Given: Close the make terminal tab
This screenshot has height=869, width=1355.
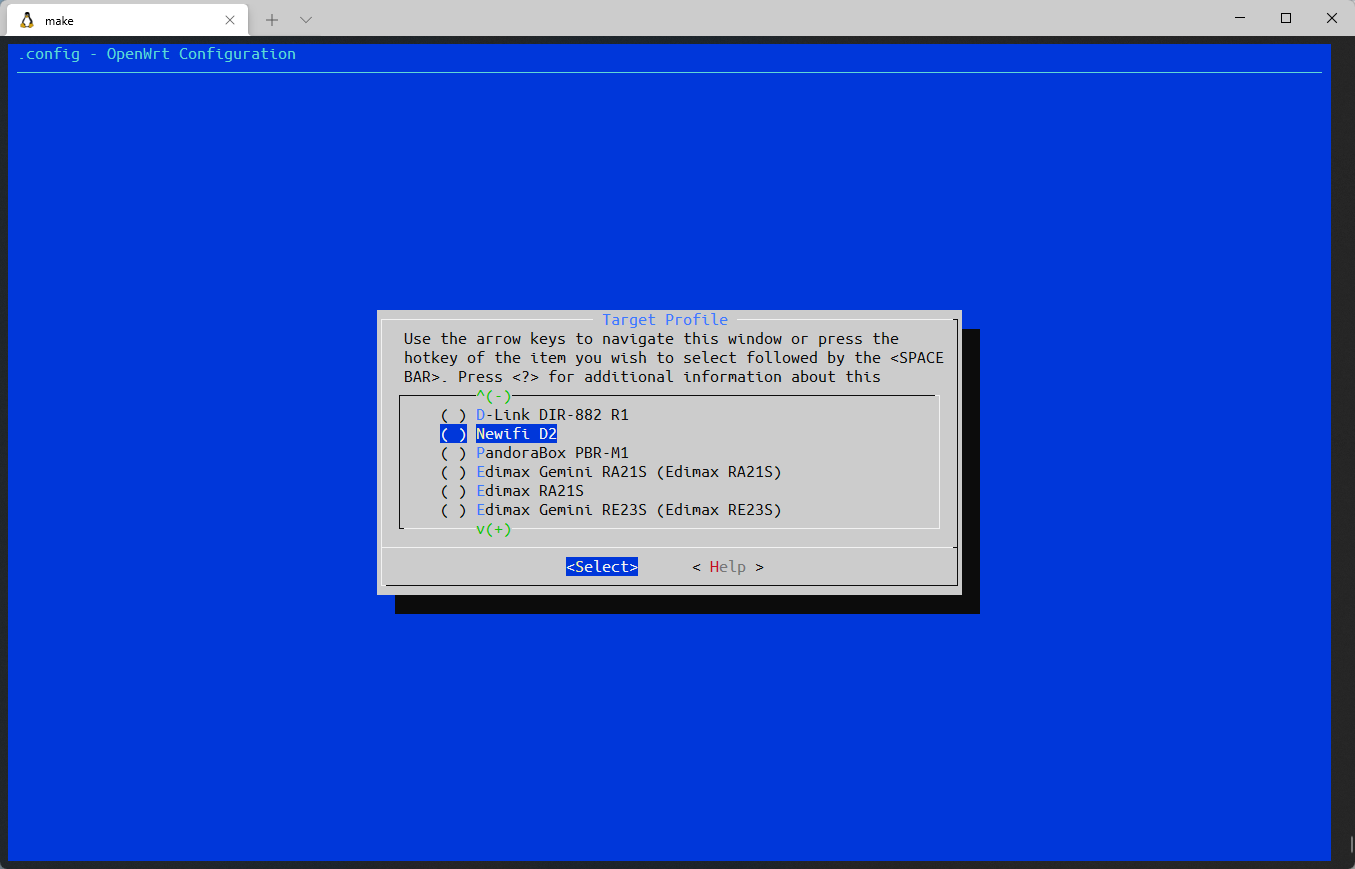Looking at the screenshot, I should 230,19.
